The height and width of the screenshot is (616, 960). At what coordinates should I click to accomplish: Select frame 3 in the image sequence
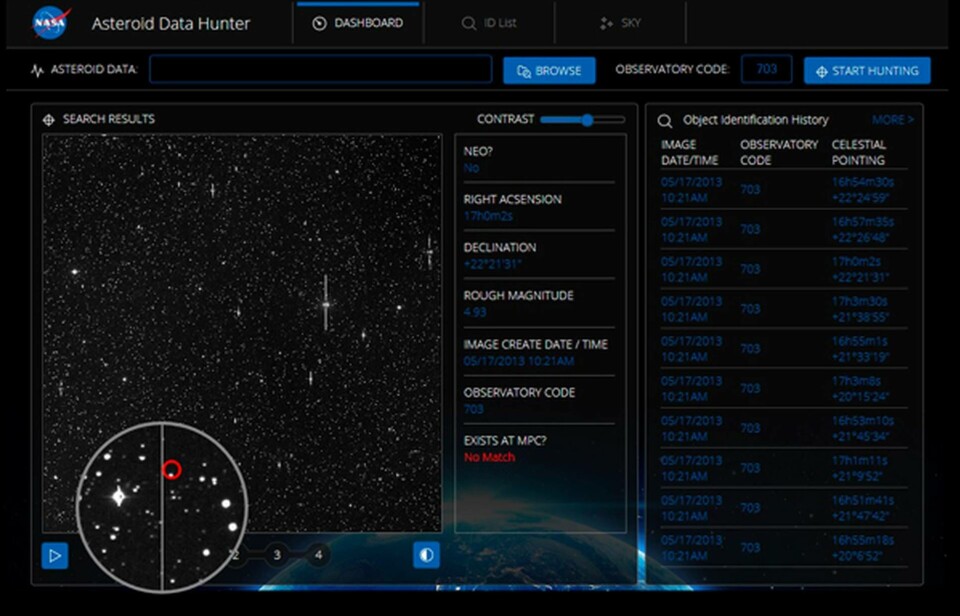(277, 555)
